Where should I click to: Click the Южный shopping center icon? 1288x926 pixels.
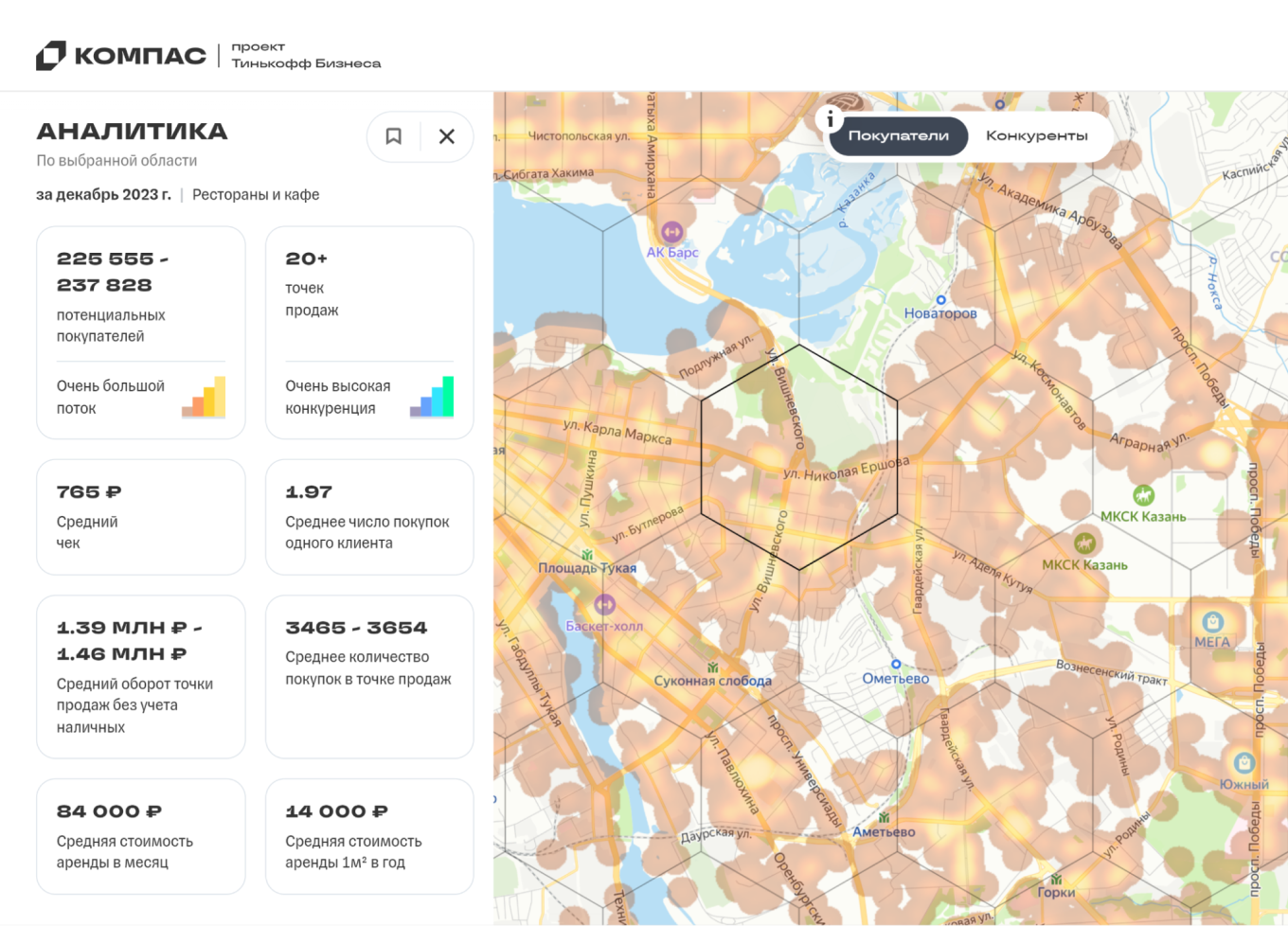pyautogui.click(x=1243, y=763)
